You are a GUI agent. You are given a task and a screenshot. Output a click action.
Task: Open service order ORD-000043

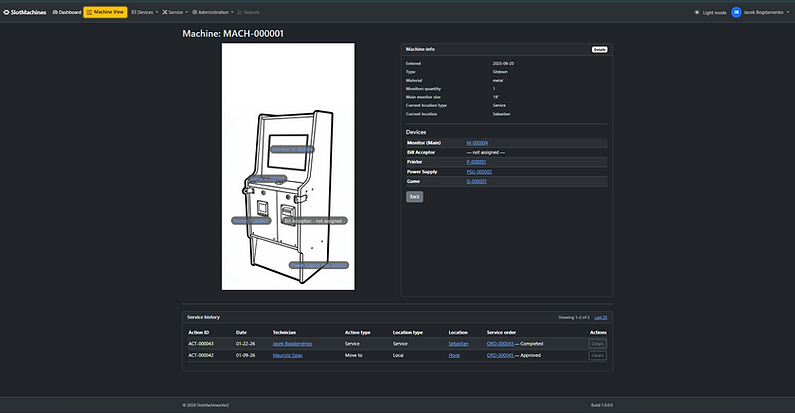(x=500, y=344)
